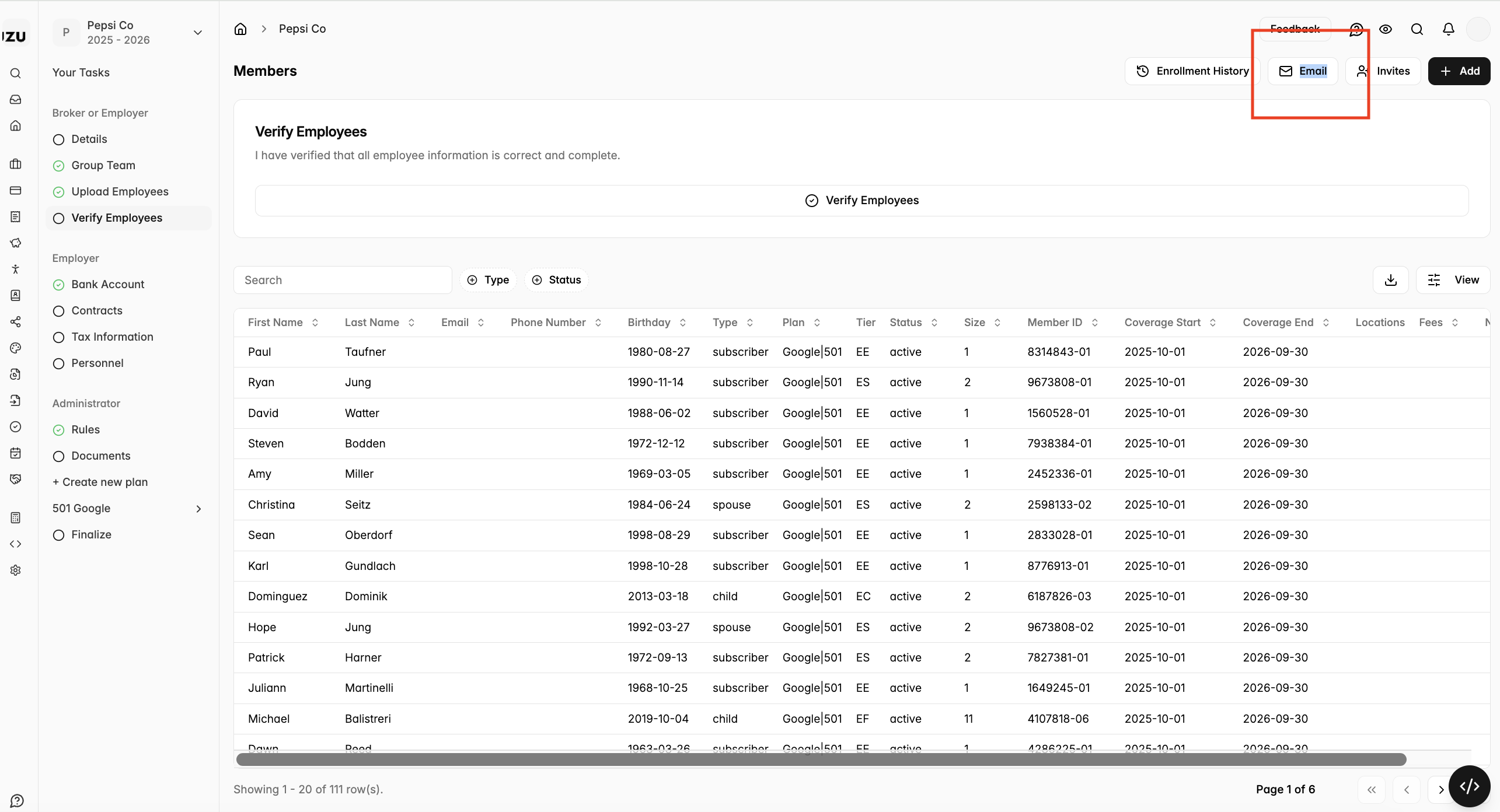Open the floating code button at bottom right
Screen dimensions: 1500x812
1470,786
